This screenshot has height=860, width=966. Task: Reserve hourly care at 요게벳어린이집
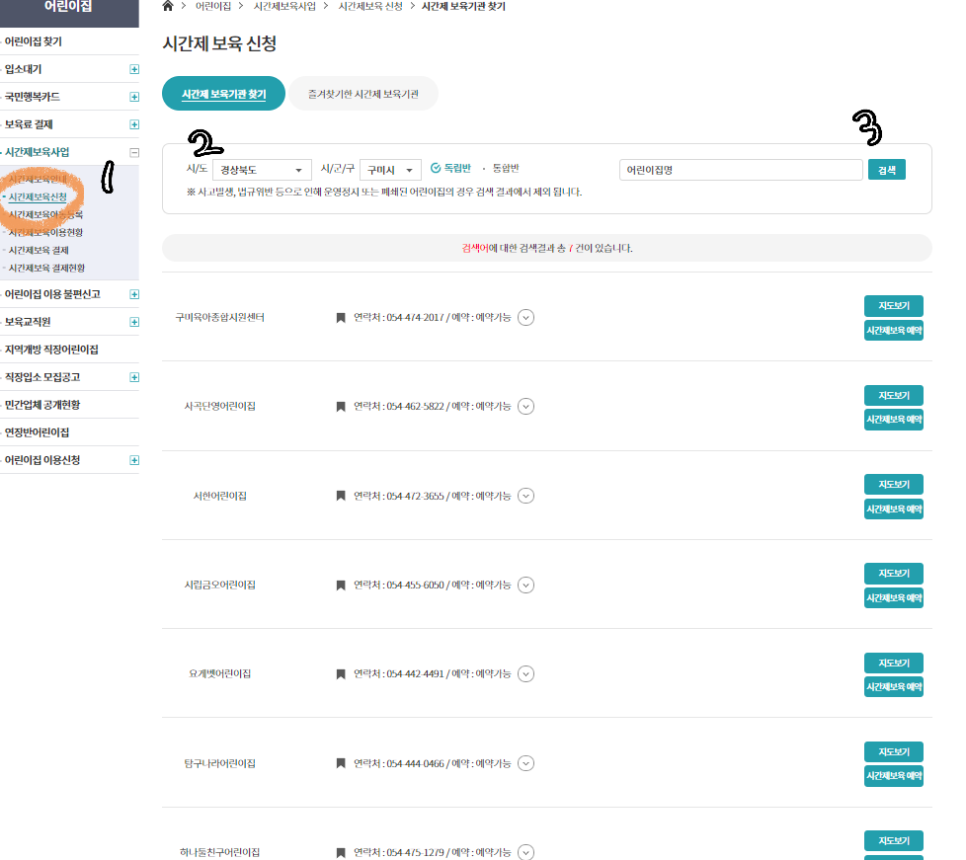tap(893, 687)
